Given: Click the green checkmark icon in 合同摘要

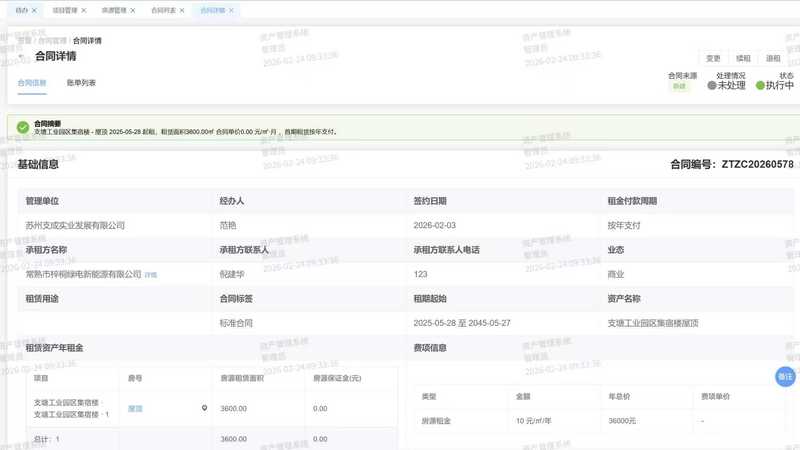Looking at the screenshot, I should (x=22, y=127).
